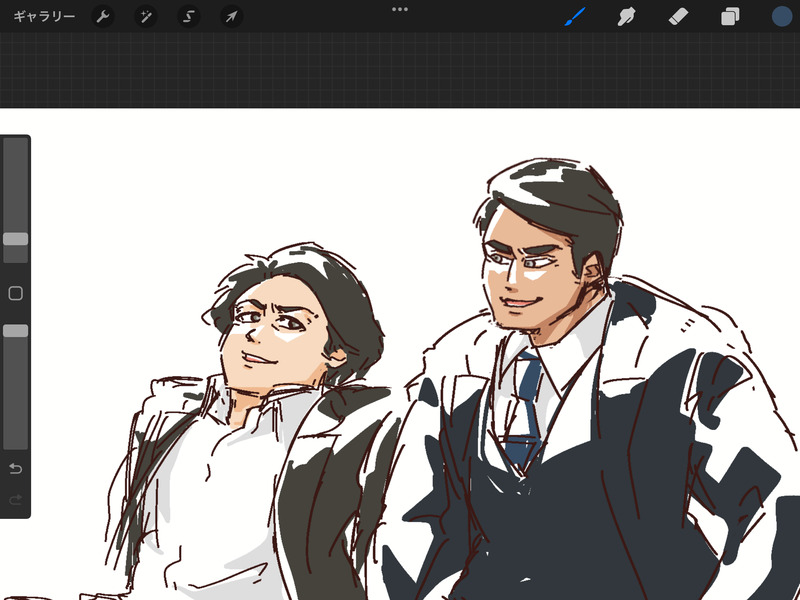Tap the three-dot handle at top center

coord(400,9)
